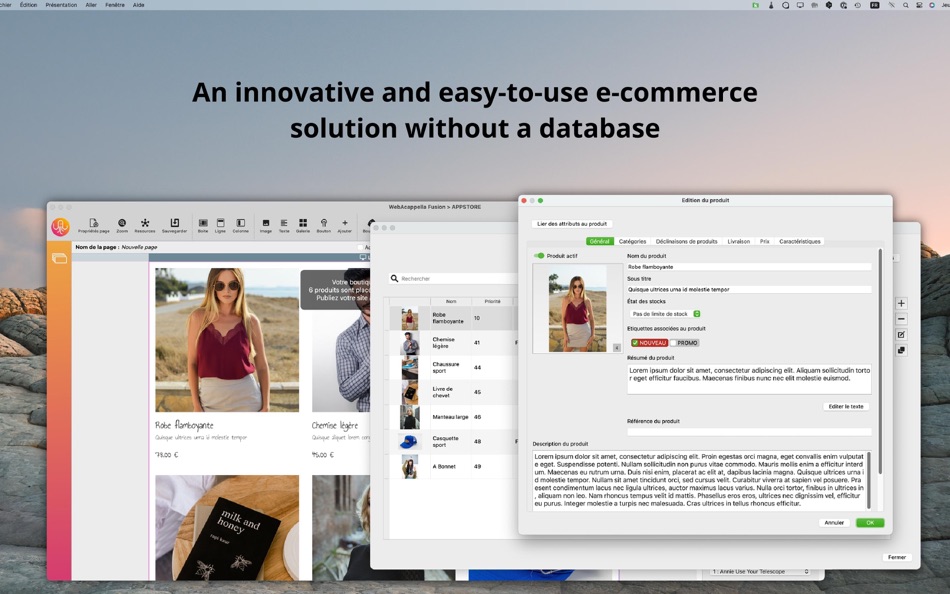Open the Resources toolbar icon

point(145,225)
